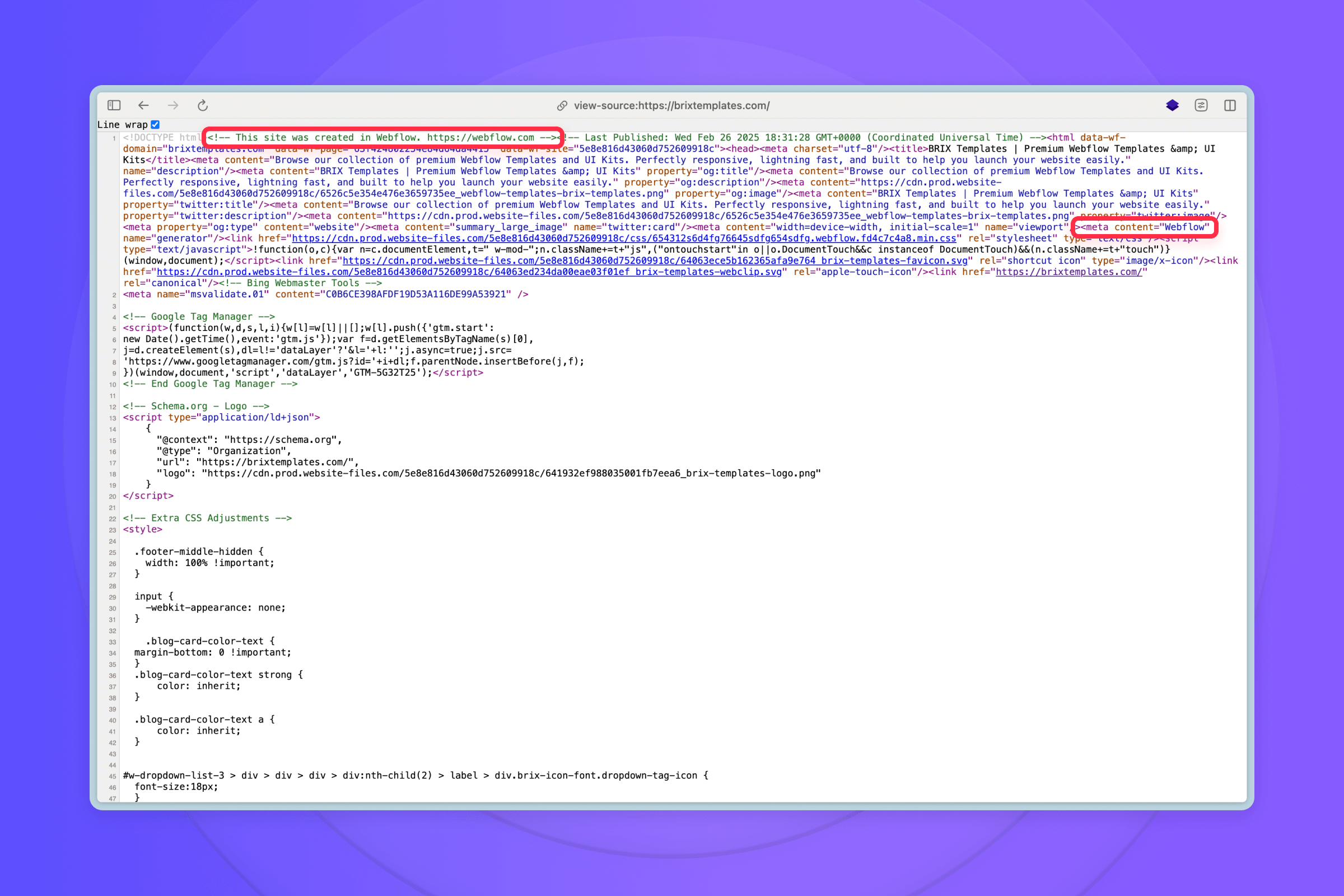Click line number 13 in the gutter
This screenshot has height=896, width=1344.
click(x=113, y=418)
